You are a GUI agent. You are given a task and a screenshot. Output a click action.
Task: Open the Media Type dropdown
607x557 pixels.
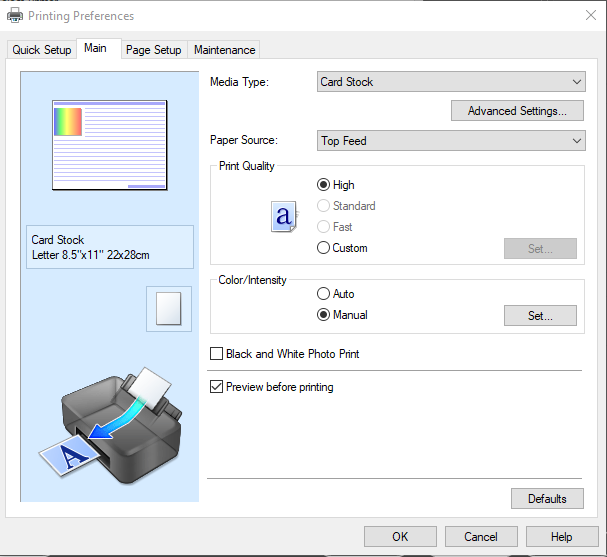coord(451,82)
